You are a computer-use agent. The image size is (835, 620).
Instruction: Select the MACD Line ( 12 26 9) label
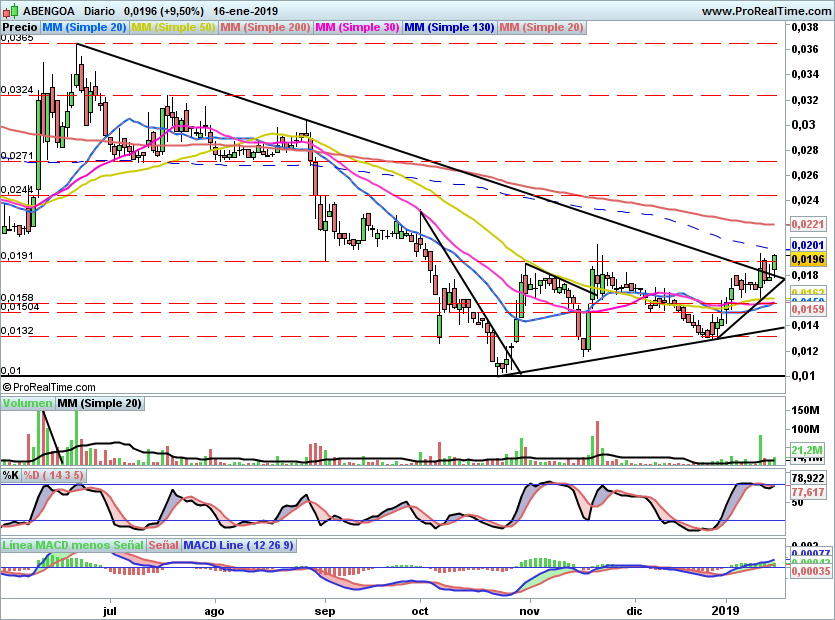pyautogui.click(x=238, y=545)
